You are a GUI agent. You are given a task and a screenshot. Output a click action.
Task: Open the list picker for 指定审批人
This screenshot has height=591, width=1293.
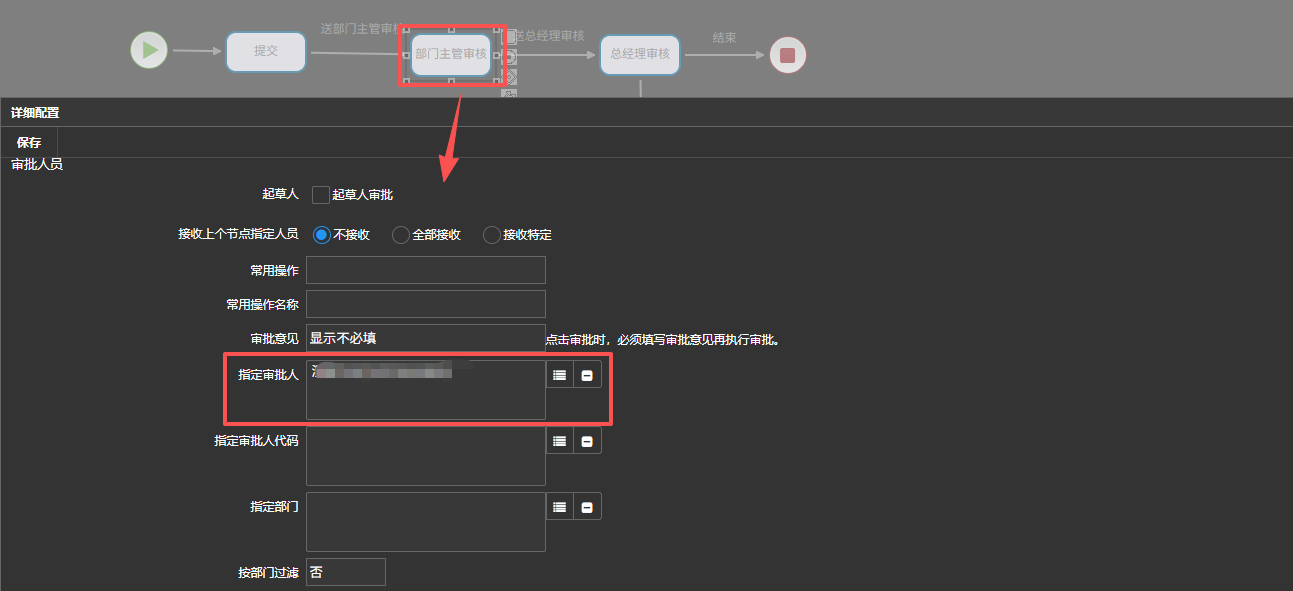pyautogui.click(x=560, y=375)
